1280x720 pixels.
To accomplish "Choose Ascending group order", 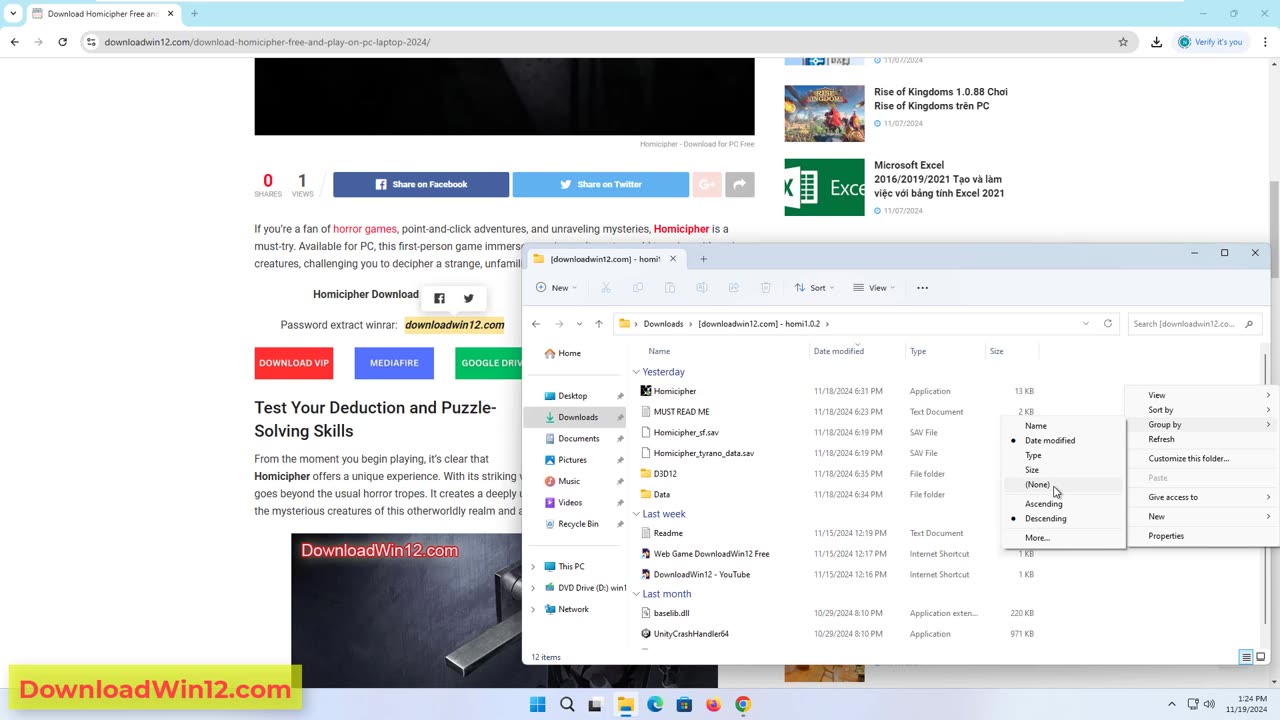I will [1064, 504].
